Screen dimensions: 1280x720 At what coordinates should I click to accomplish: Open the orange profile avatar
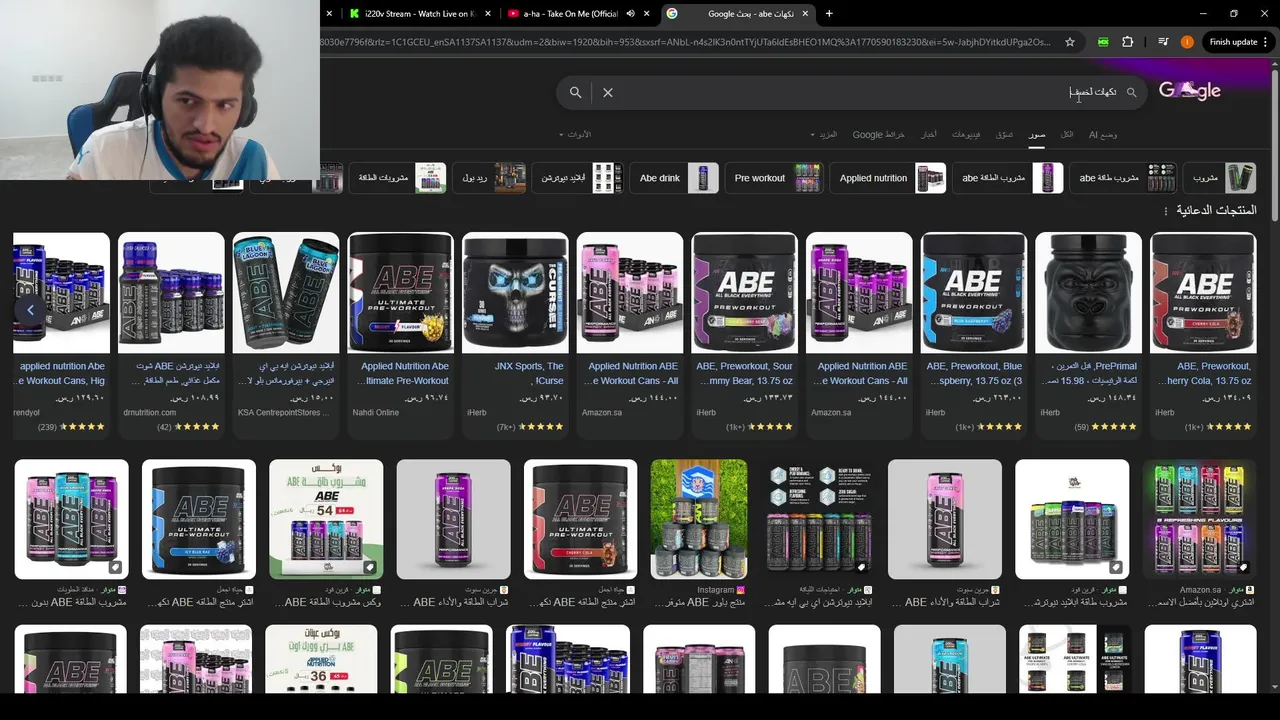pos(1187,42)
